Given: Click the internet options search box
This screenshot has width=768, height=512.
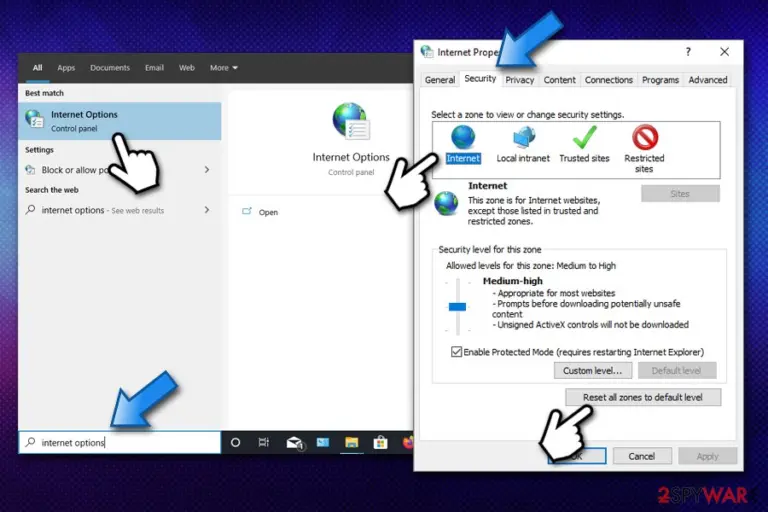Looking at the screenshot, I should coord(120,442).
